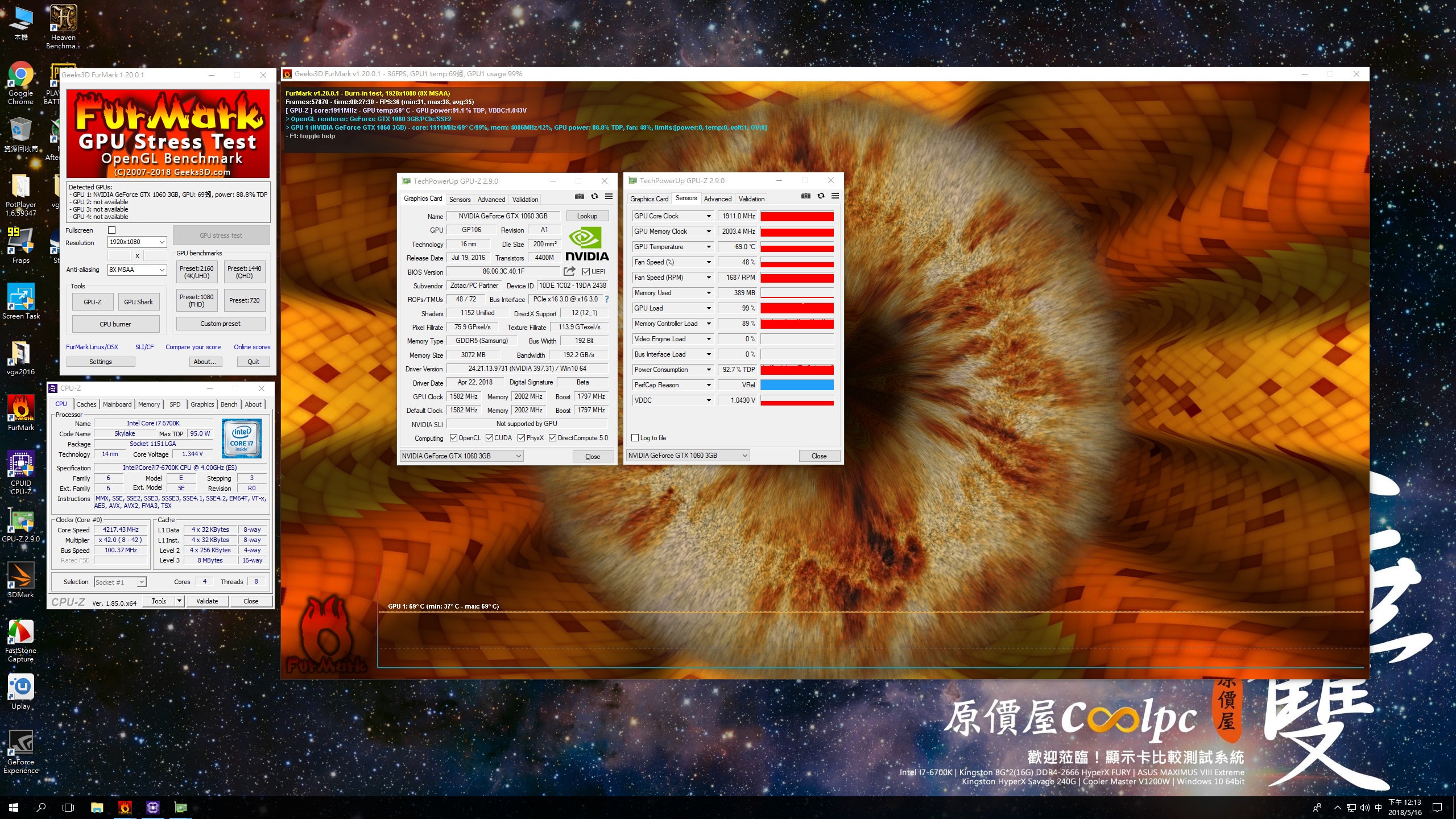Click BIOS version share/export icon
The width and height of the screenshot is (1456, 819).
569,271
